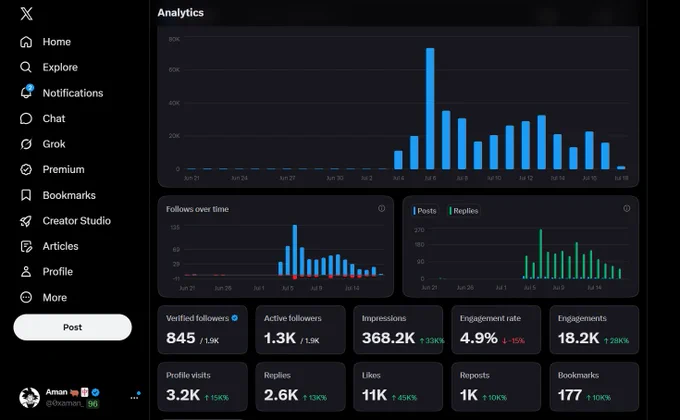Open Notifications bell icon
Image resolution: width=680 pixels, height=420 pixels.
26,92
